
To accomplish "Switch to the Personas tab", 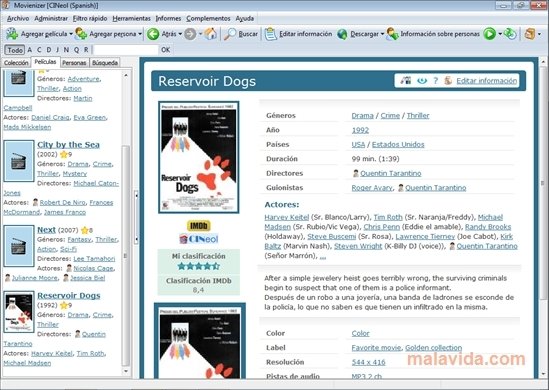I will (74, 63).
